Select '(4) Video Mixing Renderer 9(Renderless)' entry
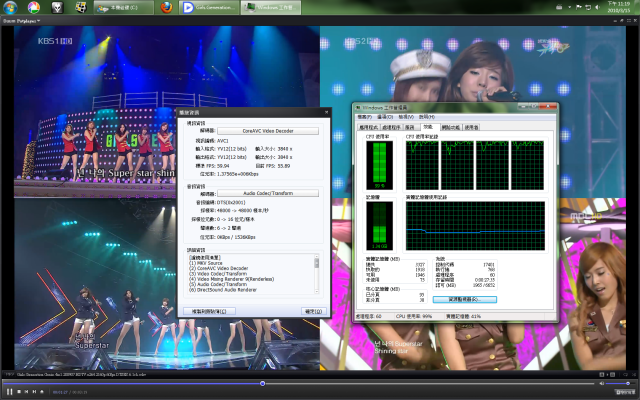 coord(231,279)
